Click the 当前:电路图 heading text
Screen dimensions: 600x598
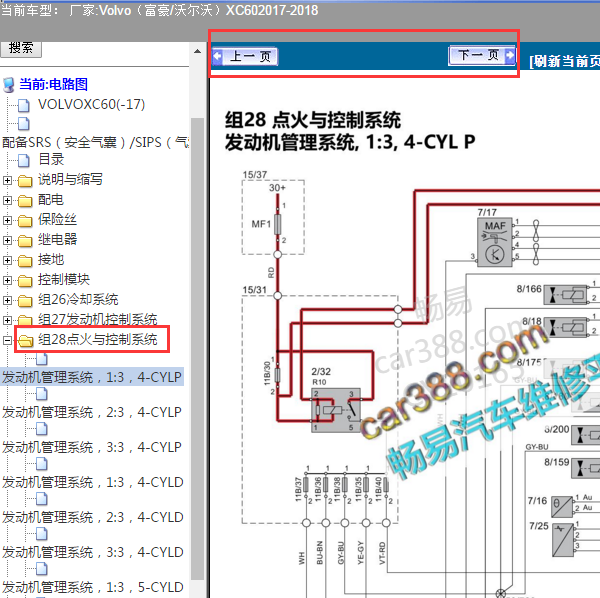point(54,85)
